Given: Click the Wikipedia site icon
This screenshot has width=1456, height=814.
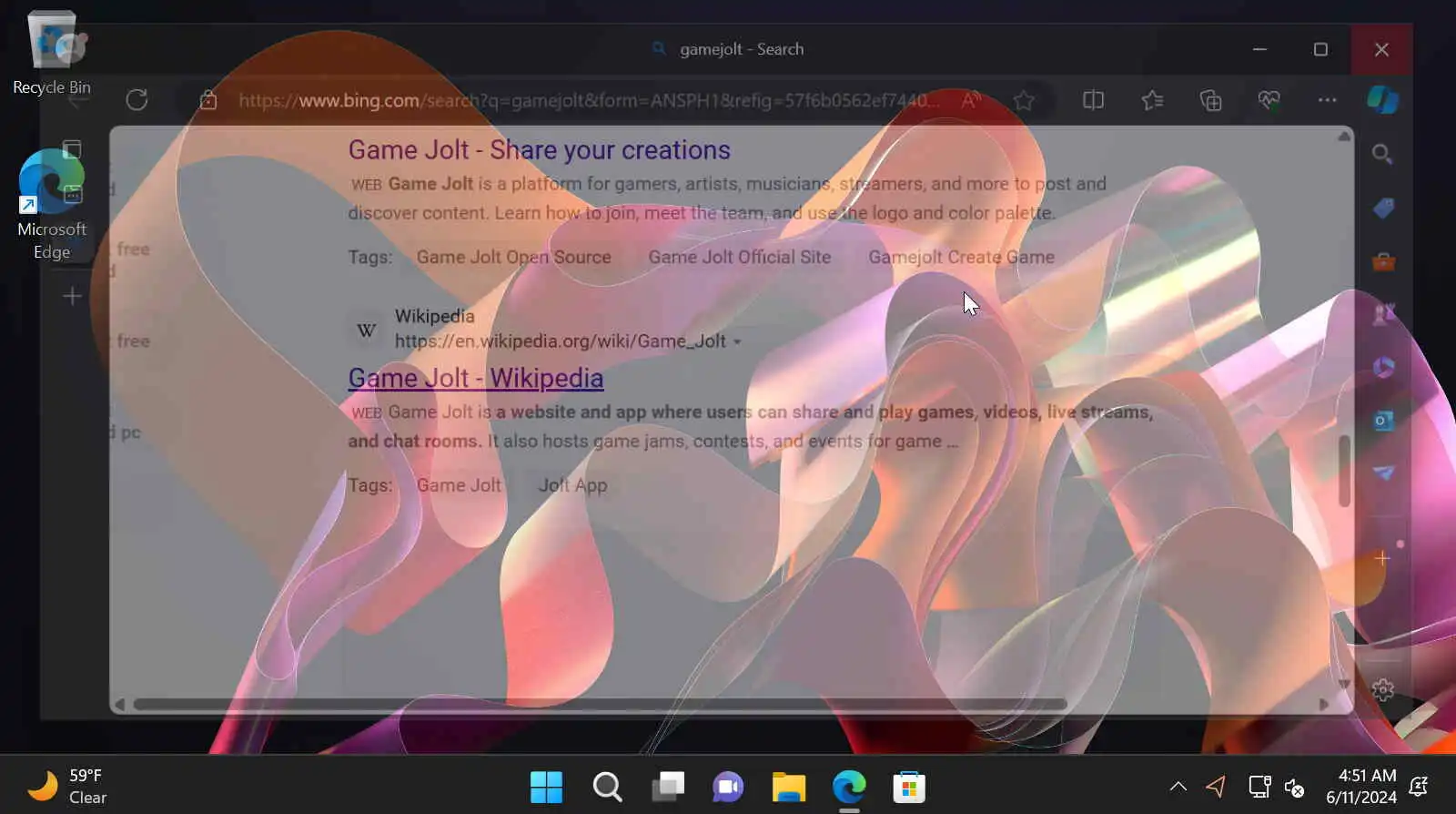Looking at the screenshot, I should tap(367, 330).
